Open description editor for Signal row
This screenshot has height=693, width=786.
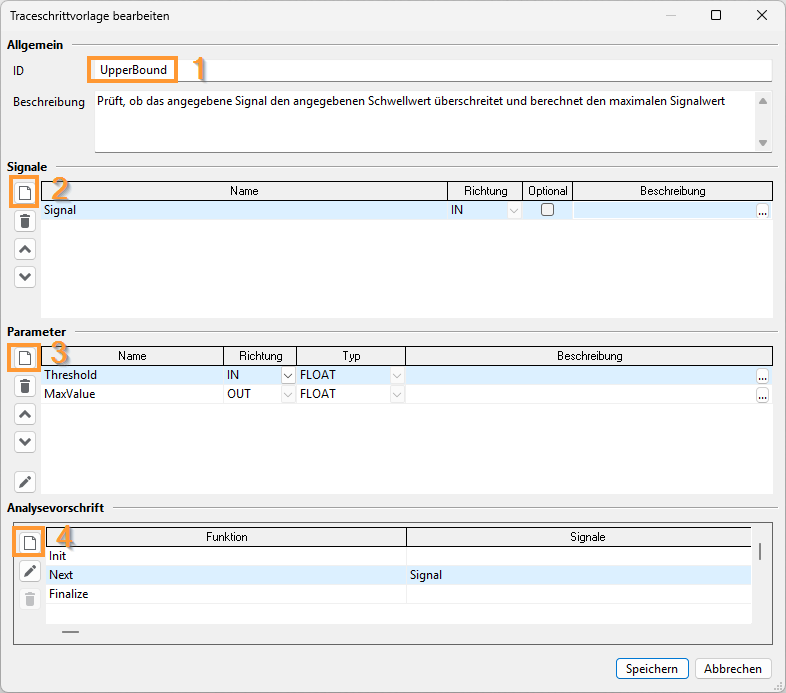click(x=762, y=211)
